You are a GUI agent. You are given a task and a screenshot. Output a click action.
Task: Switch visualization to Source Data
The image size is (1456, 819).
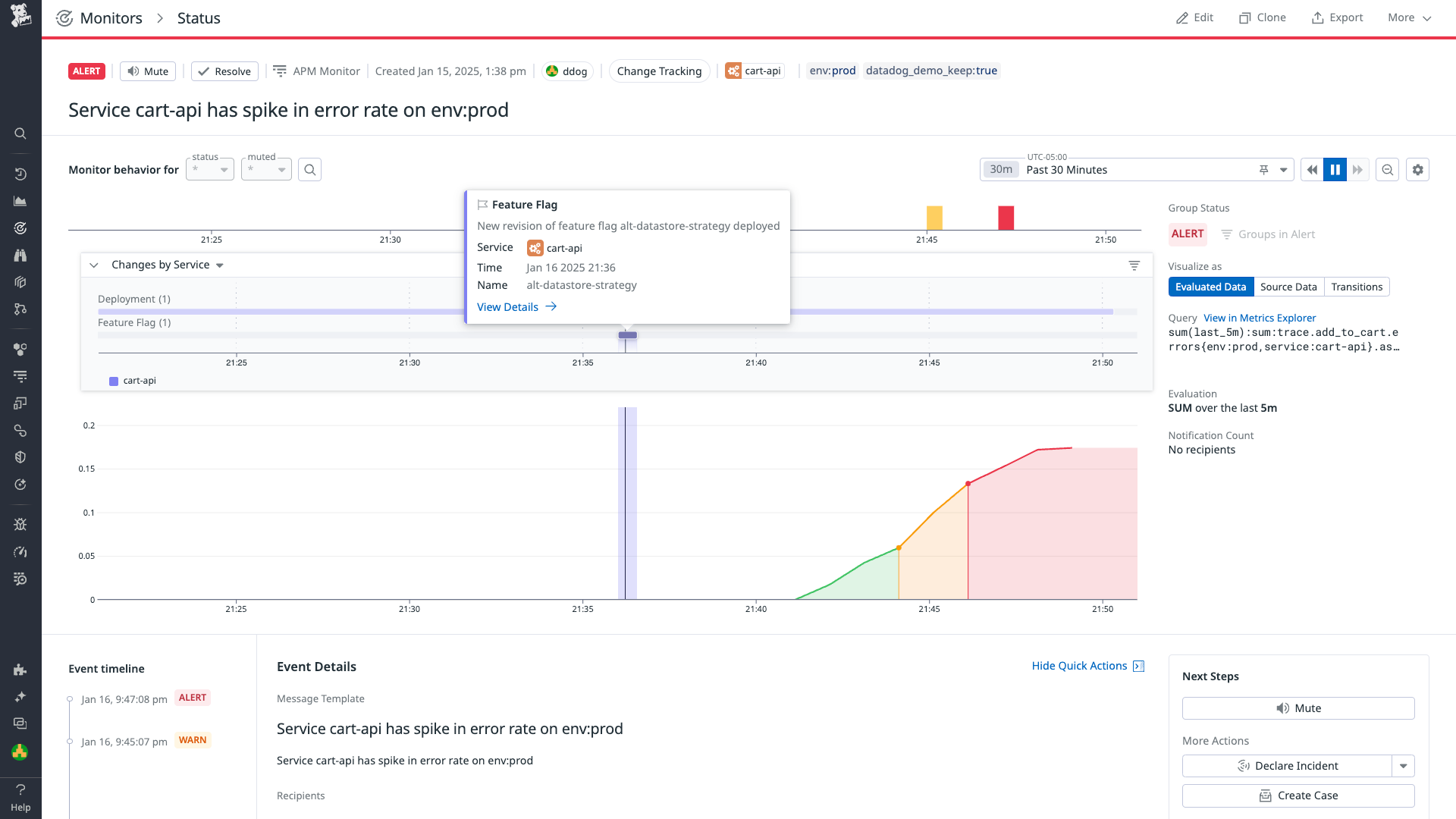(1288, 287)
